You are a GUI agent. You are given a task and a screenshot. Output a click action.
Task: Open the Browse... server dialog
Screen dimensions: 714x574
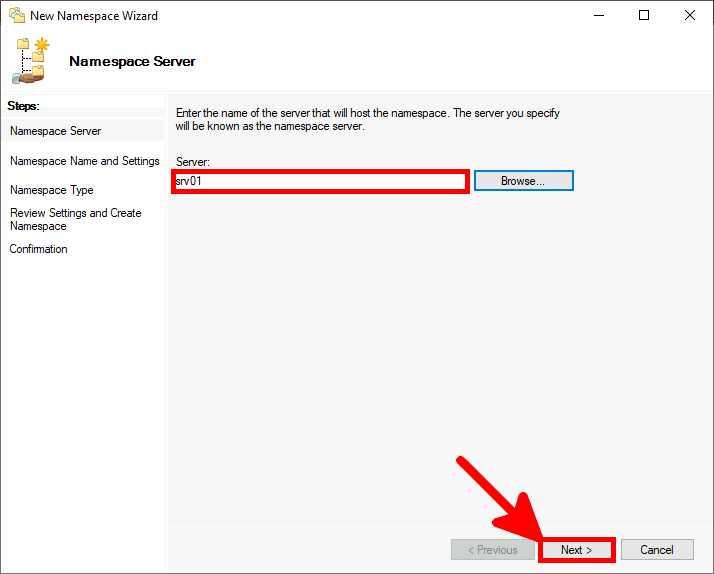tap(524, 181)
